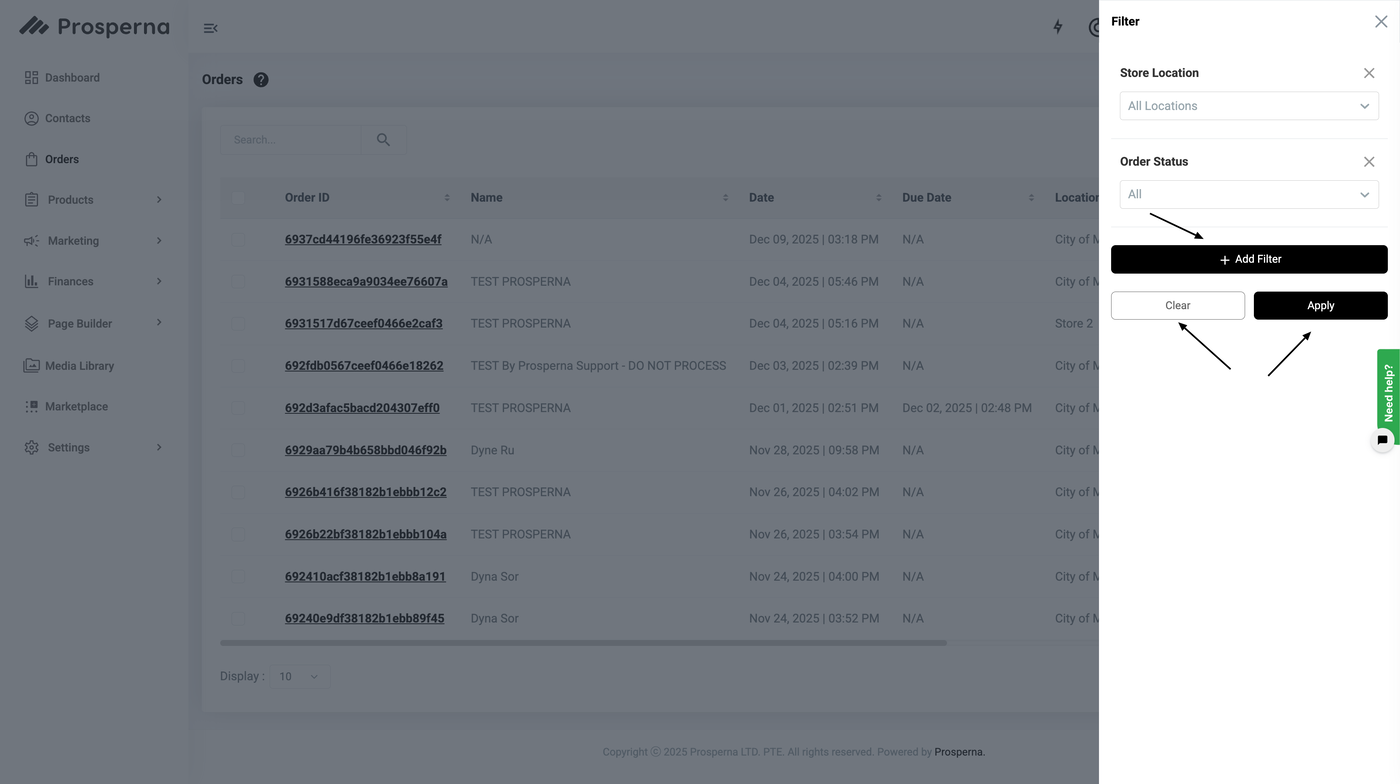The width and height of the screenshot is (1400, 784).
Task: Remove the Store Location filter
Action: click(1369, 73)
